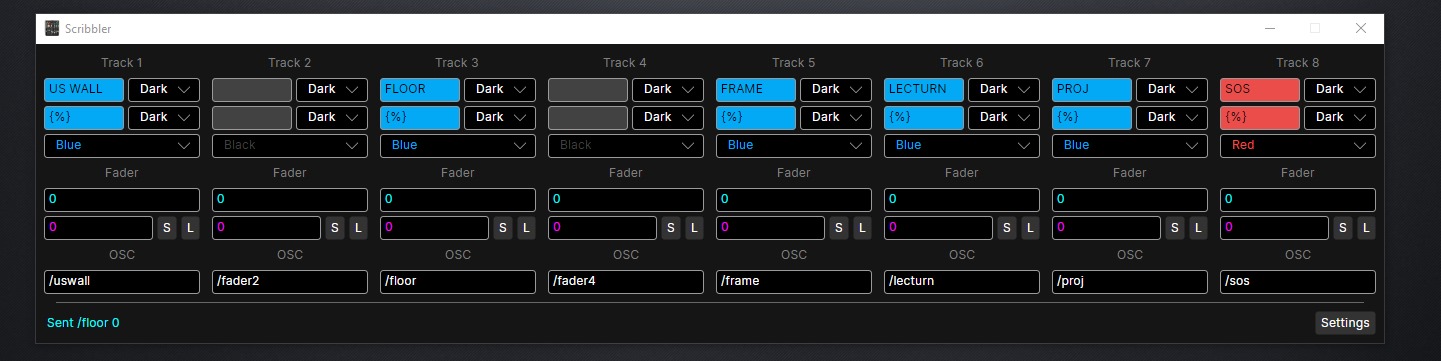Click Track 1 cyan fader value field
1441x361 pixels.
point(122,199)
